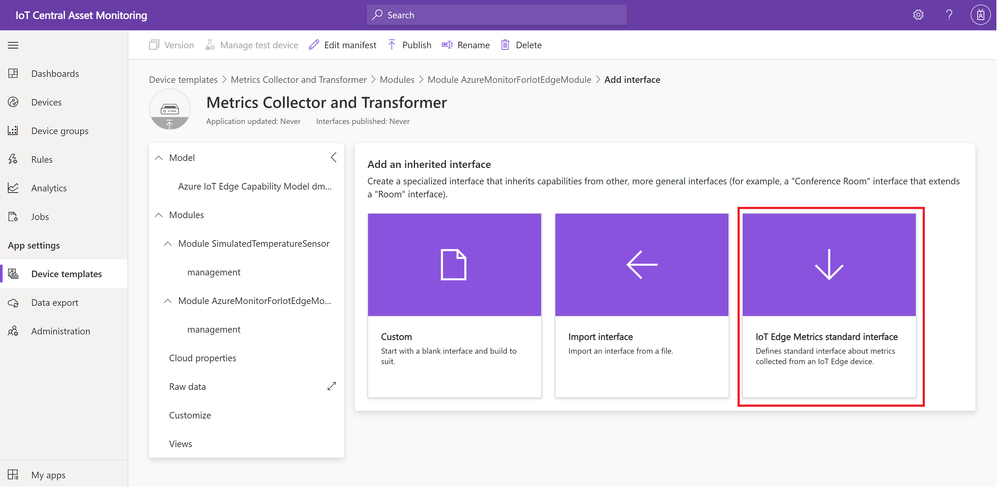The image size is (999, 487).
Task: Click the search magnifier icon
Action: coord(378,15)
